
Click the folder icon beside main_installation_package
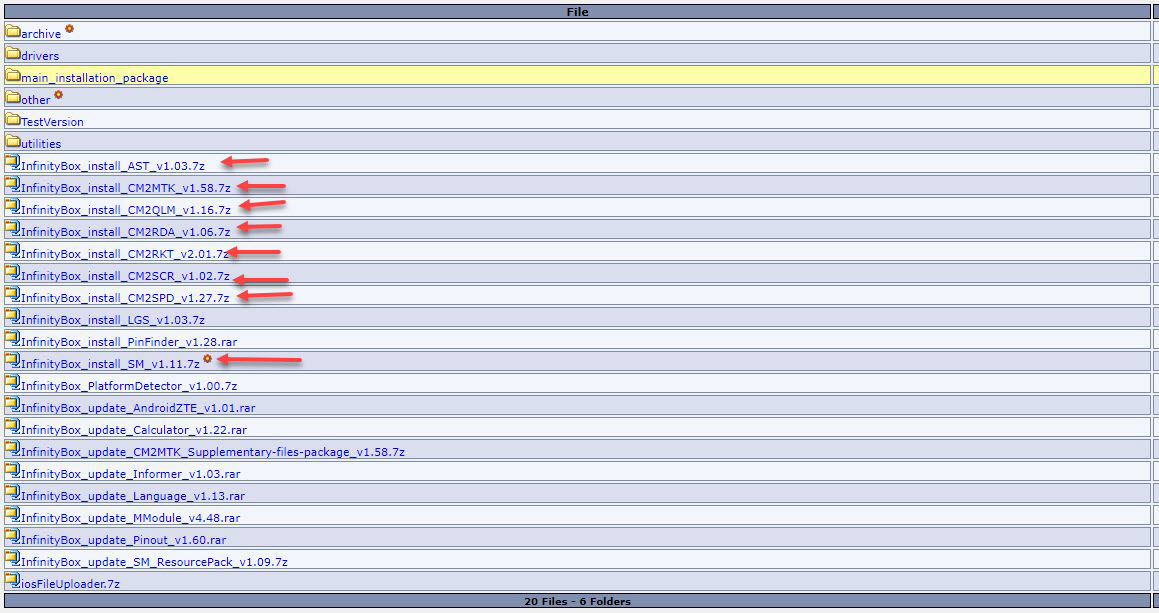point(13,75)
